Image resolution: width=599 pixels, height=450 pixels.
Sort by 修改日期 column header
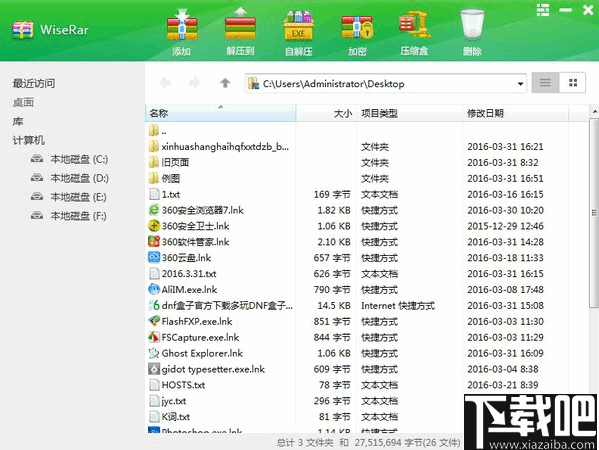pos(515,113)
